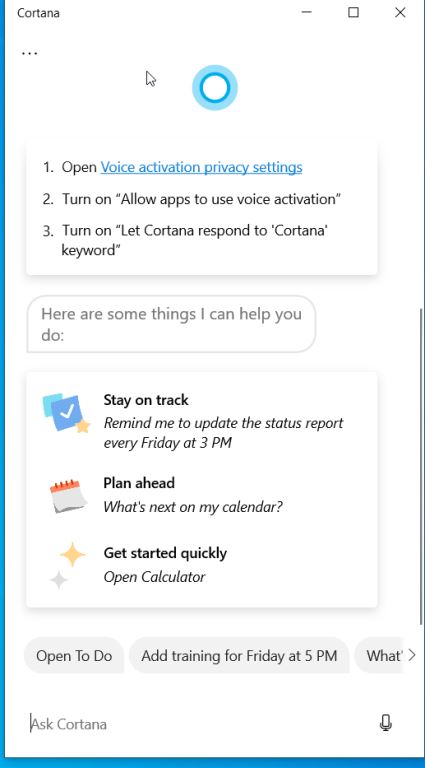The height and width of the screenshot is (768, 425).
Task: Activate the microphone icon to speak
Action: [x=386, y=722]
